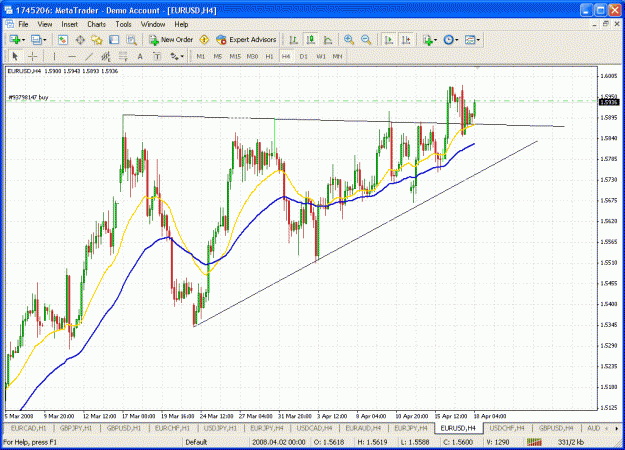Switch timeframe to M1
The width and height of the screenshot is (625, 450).
(x=200, y=57)
